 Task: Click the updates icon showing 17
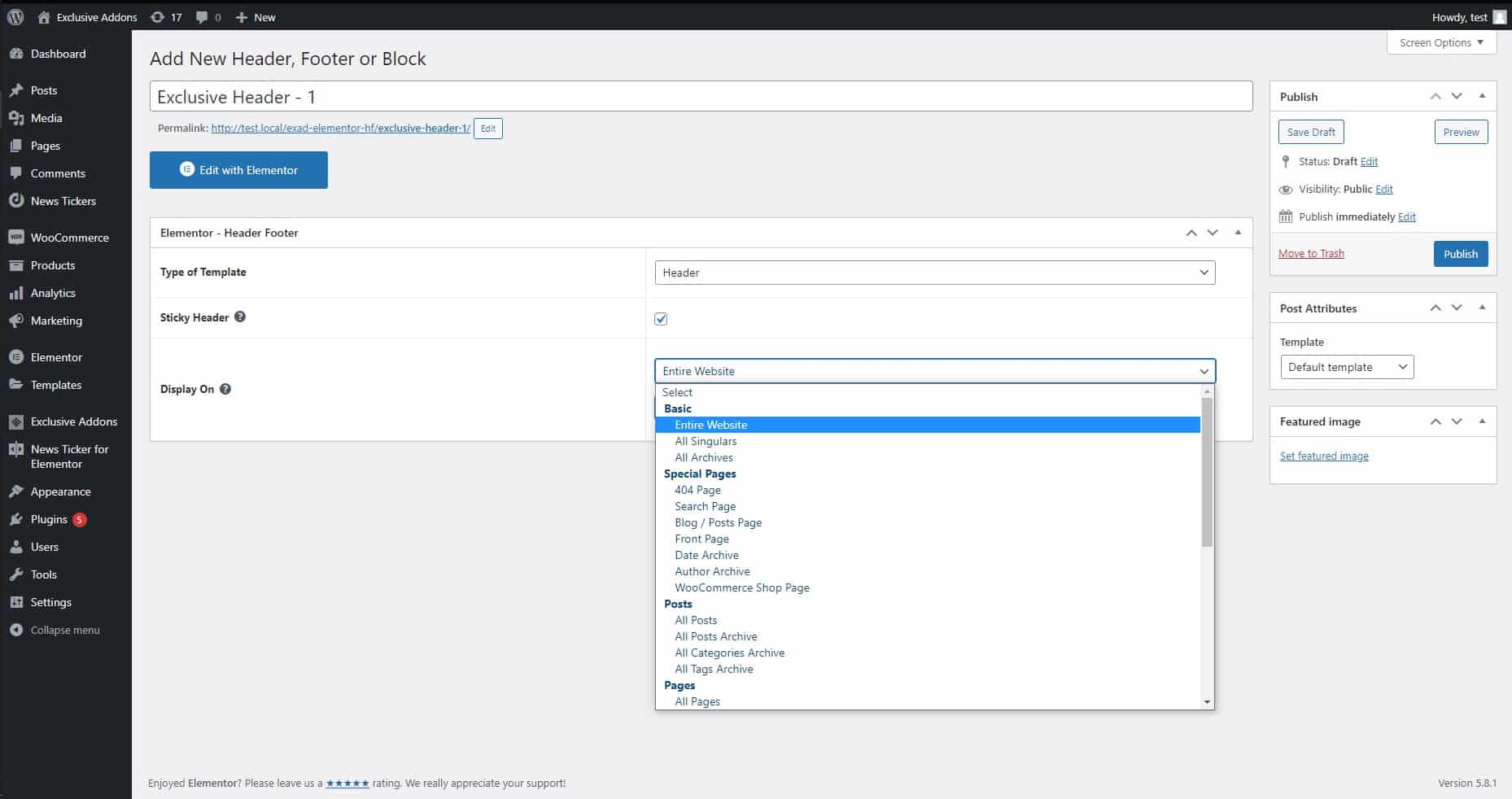coord(157,17)
